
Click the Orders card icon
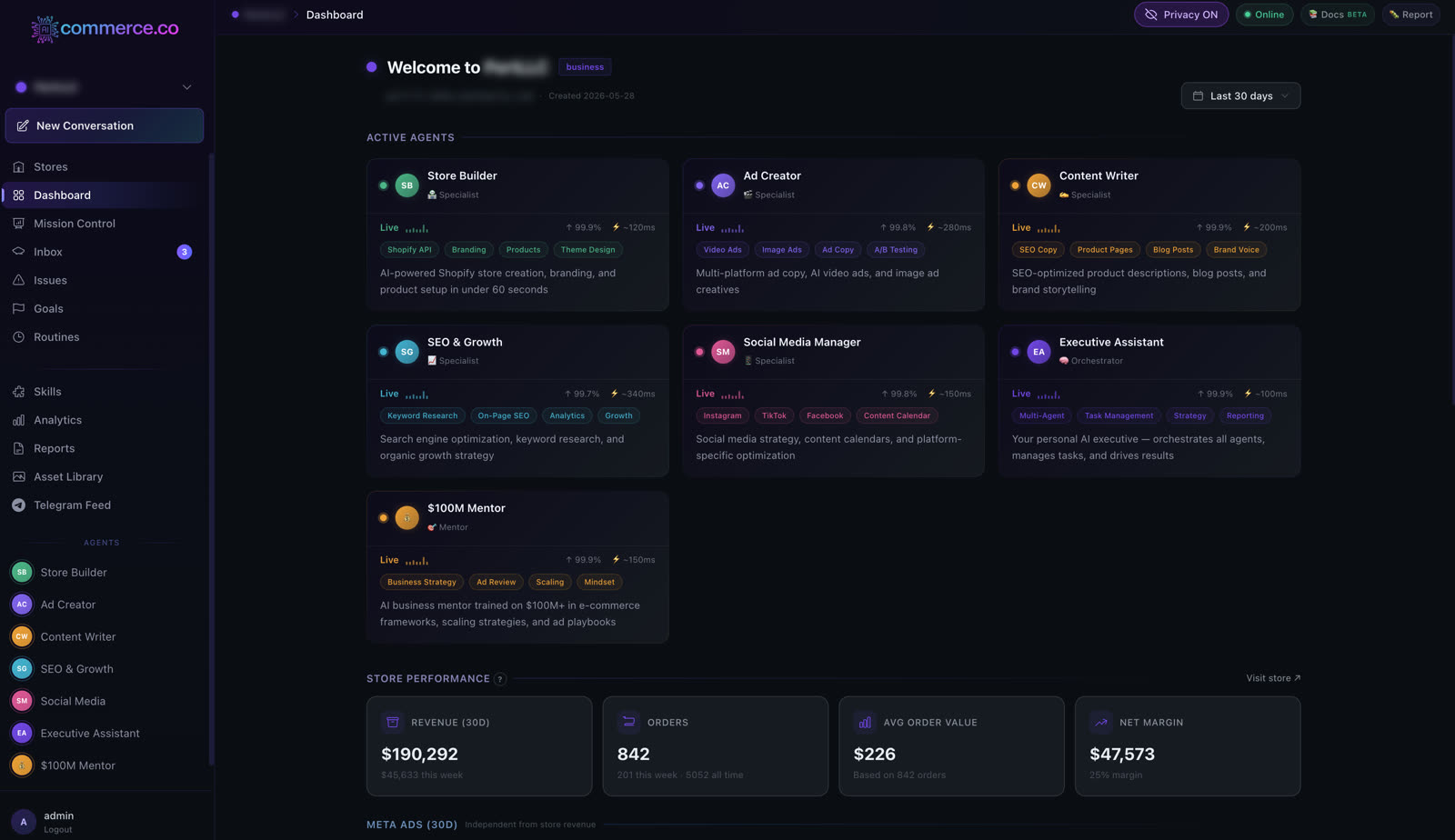[x=628, y=723]
